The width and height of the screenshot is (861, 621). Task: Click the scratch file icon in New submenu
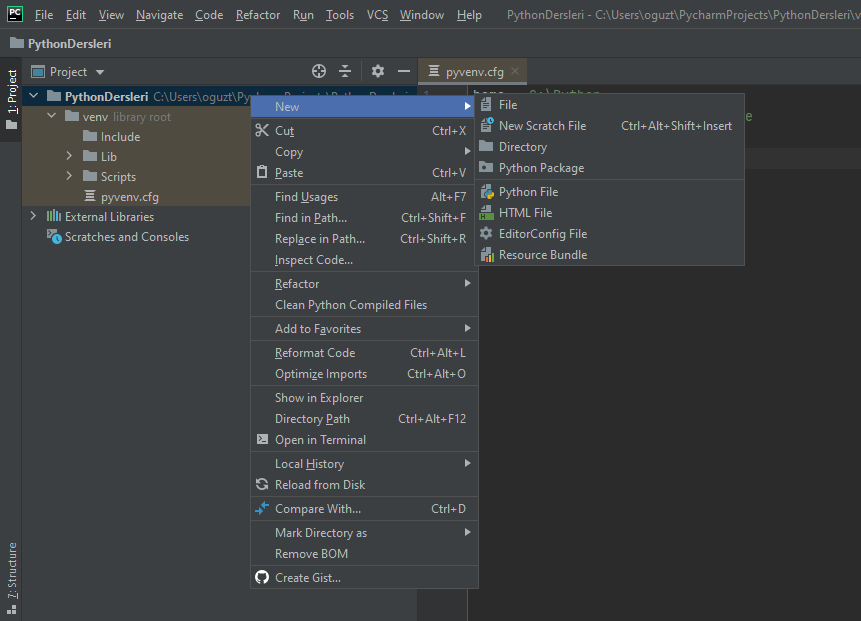(x=487, y=125)
